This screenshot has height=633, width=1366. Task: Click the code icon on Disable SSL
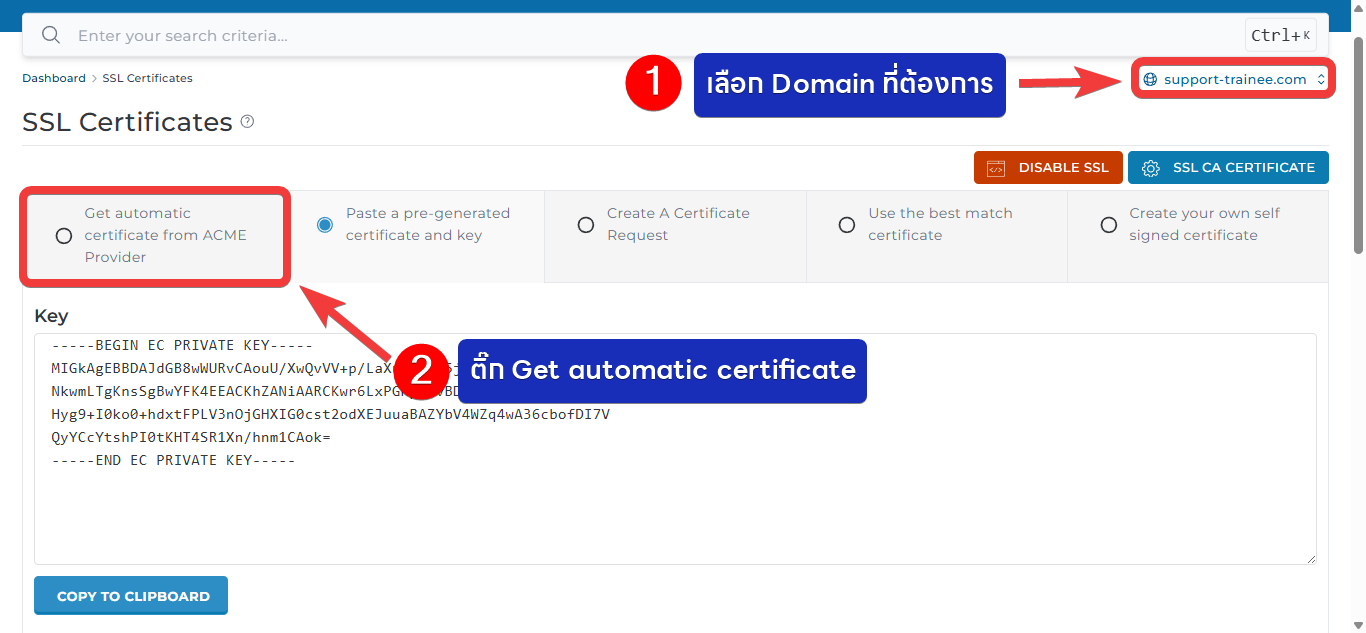pos(995,168)
